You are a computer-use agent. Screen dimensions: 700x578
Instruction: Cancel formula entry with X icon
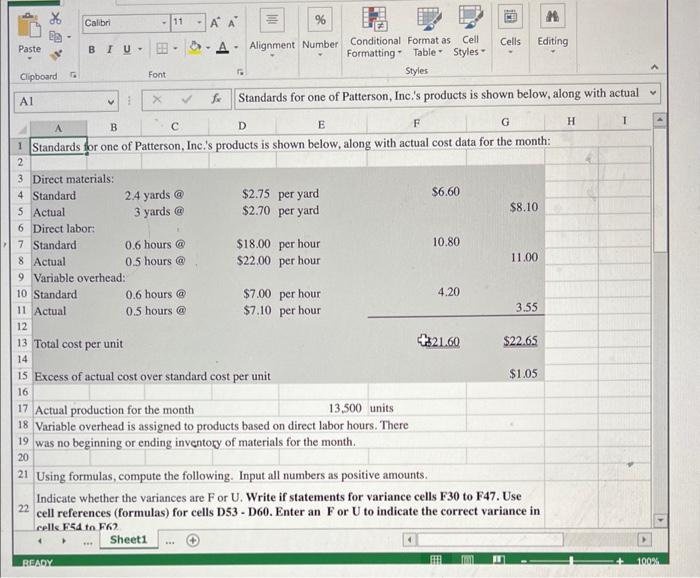[157, 100]
